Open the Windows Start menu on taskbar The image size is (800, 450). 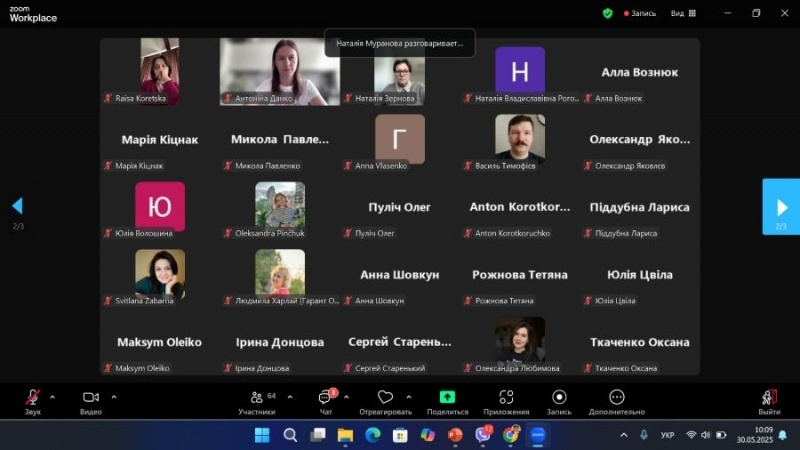point(262,435)
